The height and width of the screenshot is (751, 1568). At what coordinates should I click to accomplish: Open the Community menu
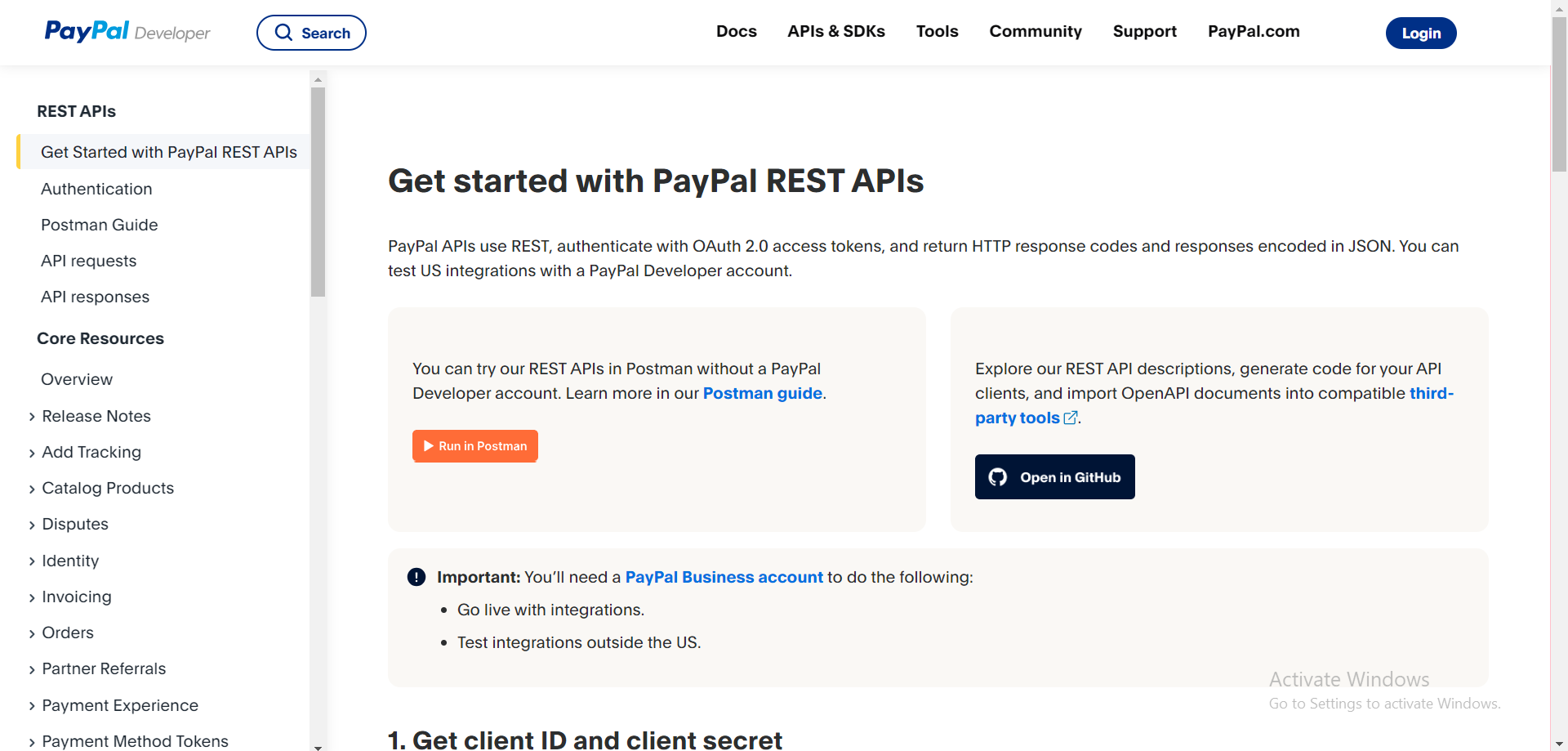point(1036,31)
